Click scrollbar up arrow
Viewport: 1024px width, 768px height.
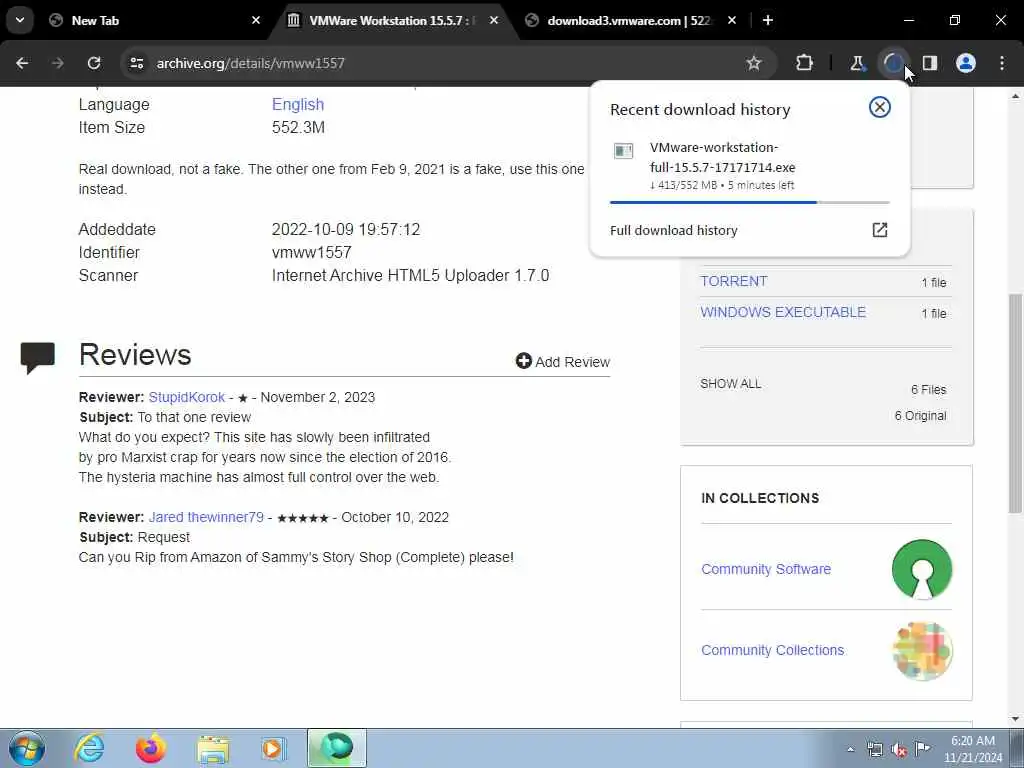(1016, 97)
